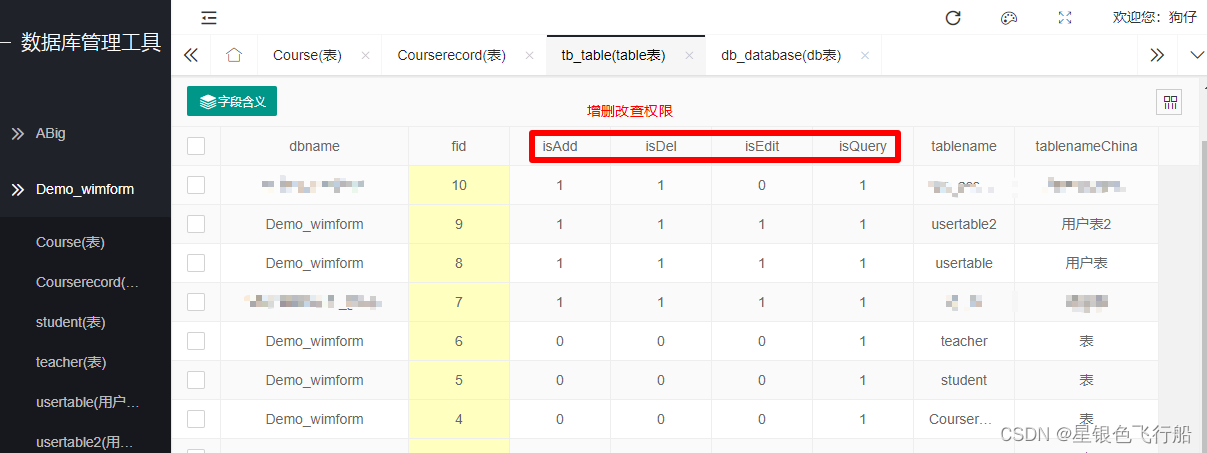Click the fid column header
1207x453 pixels.
pyautogui.click(x=459, y=146)
